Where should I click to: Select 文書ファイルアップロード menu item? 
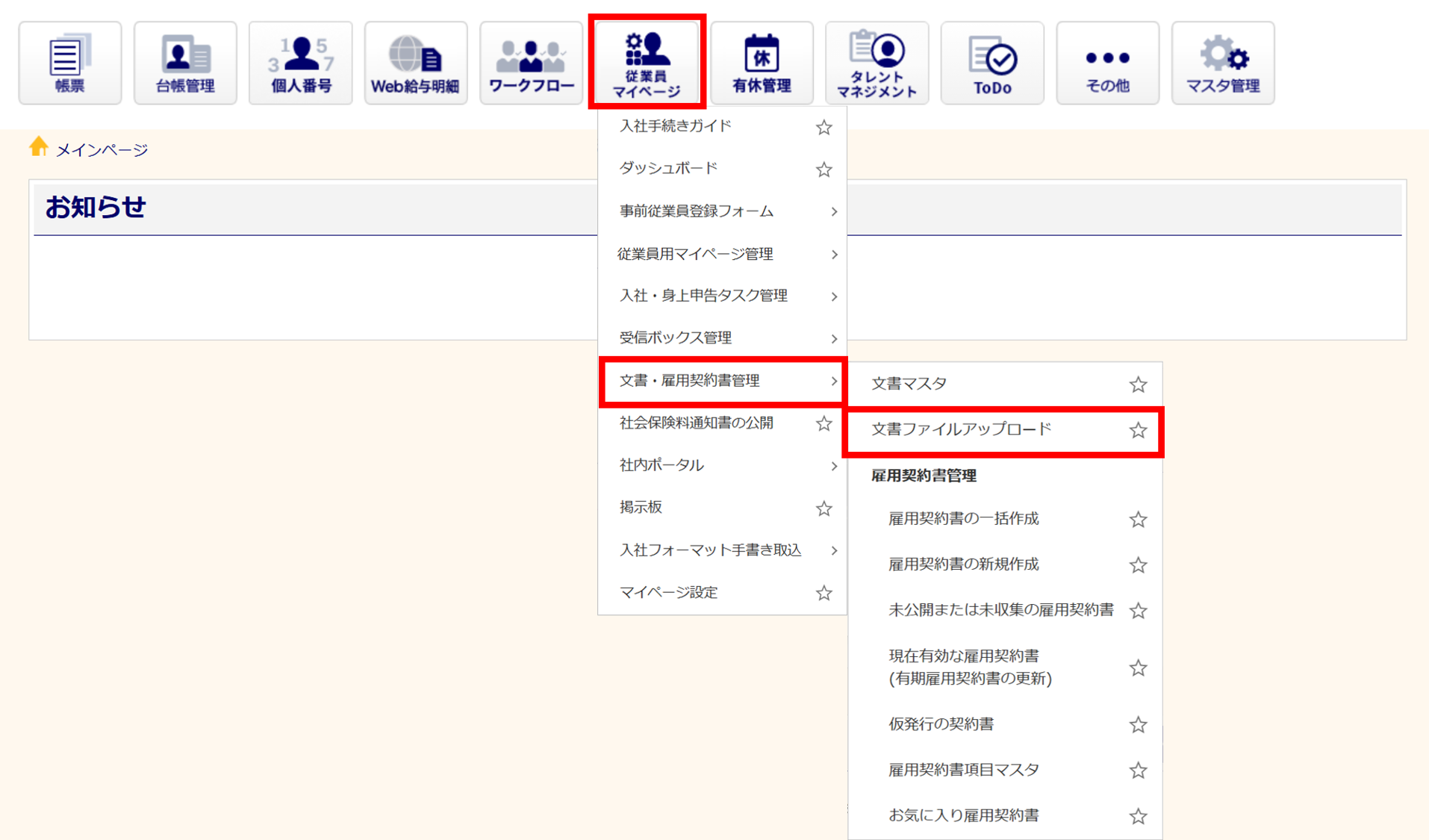point(962,429)
